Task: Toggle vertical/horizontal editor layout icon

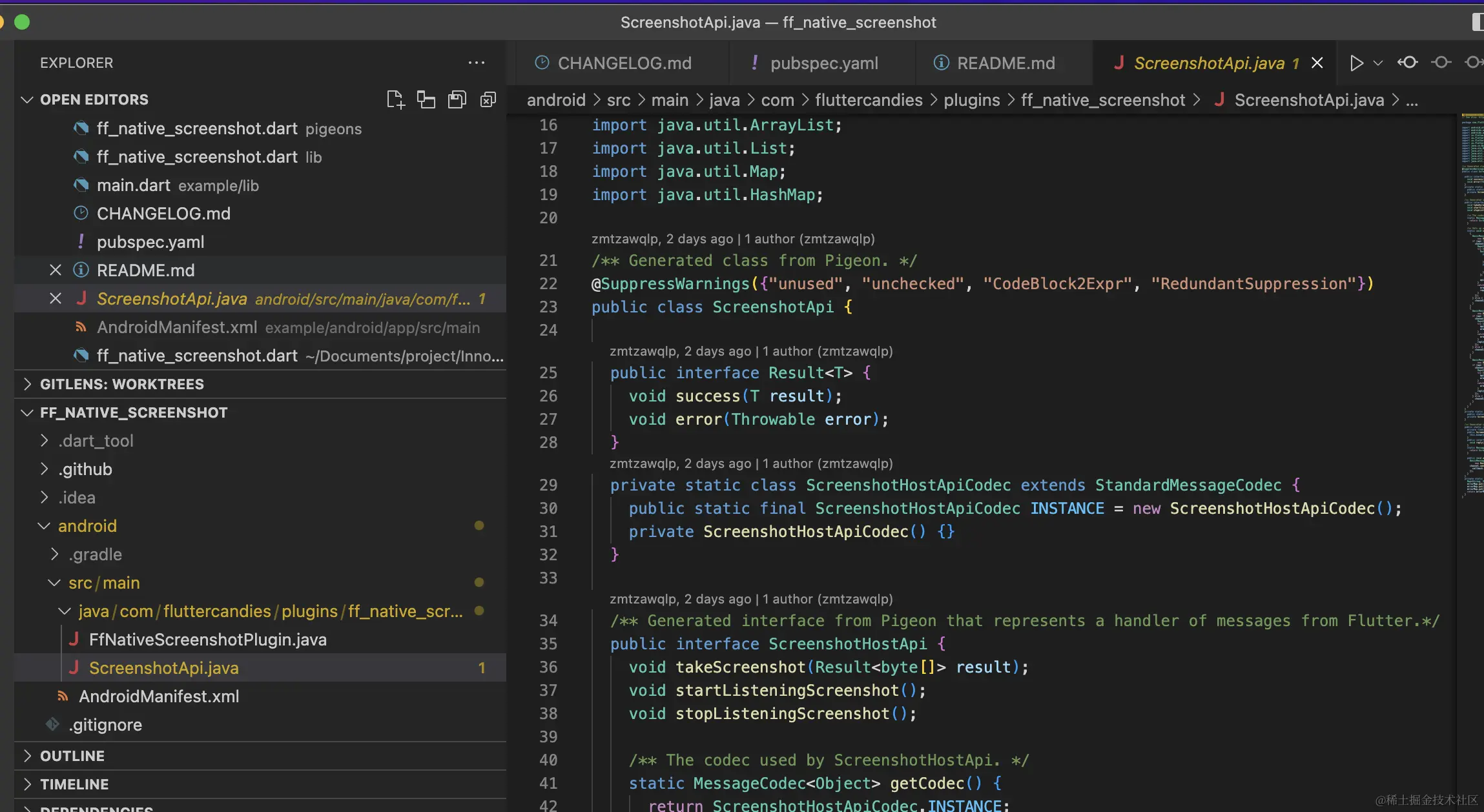Action: pyautogui.click(x=426, y=99)
